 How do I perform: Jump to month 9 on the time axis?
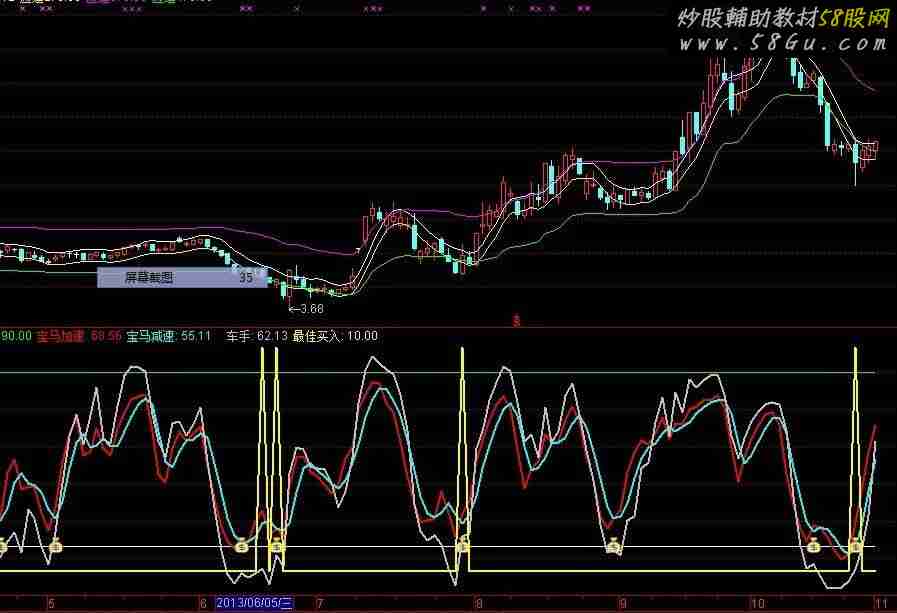point(622,604)
